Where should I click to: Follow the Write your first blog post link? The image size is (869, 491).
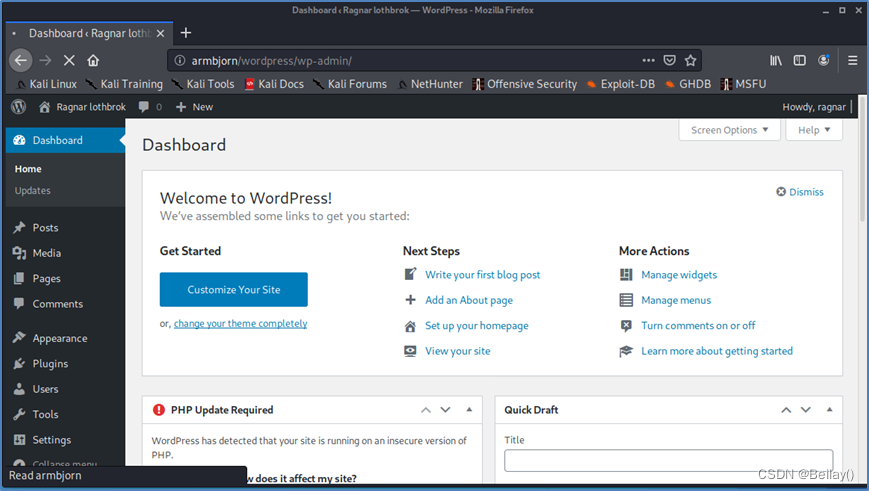point(482,275)
